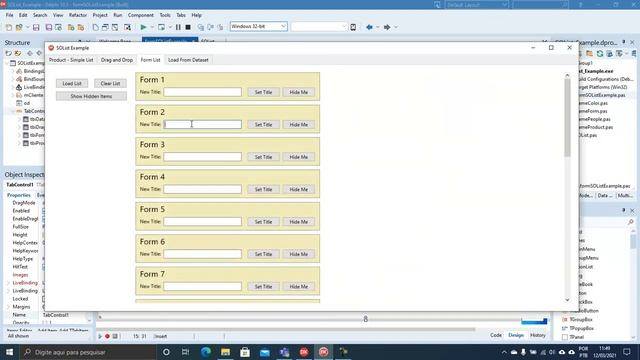Click the search icon in Palette panel
640x360 pixels.
631,222
